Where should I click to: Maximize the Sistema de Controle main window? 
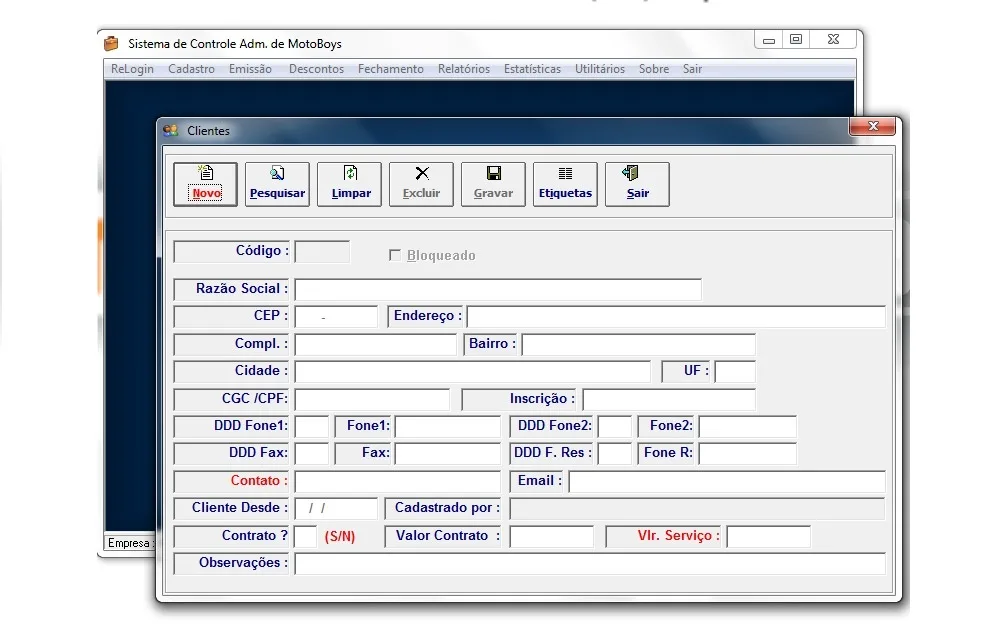click(796, 40)
